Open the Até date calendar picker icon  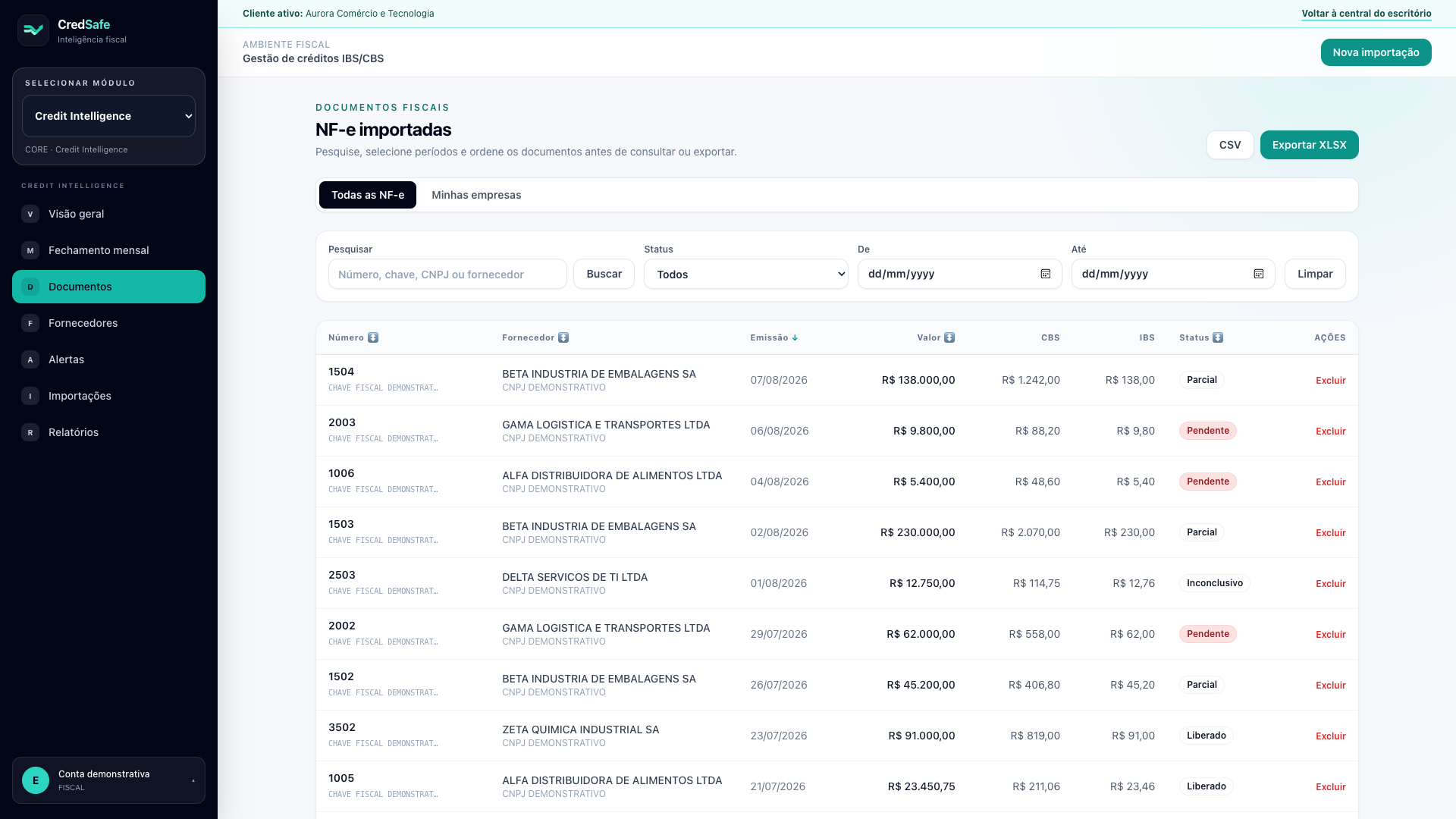point(1259,274)
